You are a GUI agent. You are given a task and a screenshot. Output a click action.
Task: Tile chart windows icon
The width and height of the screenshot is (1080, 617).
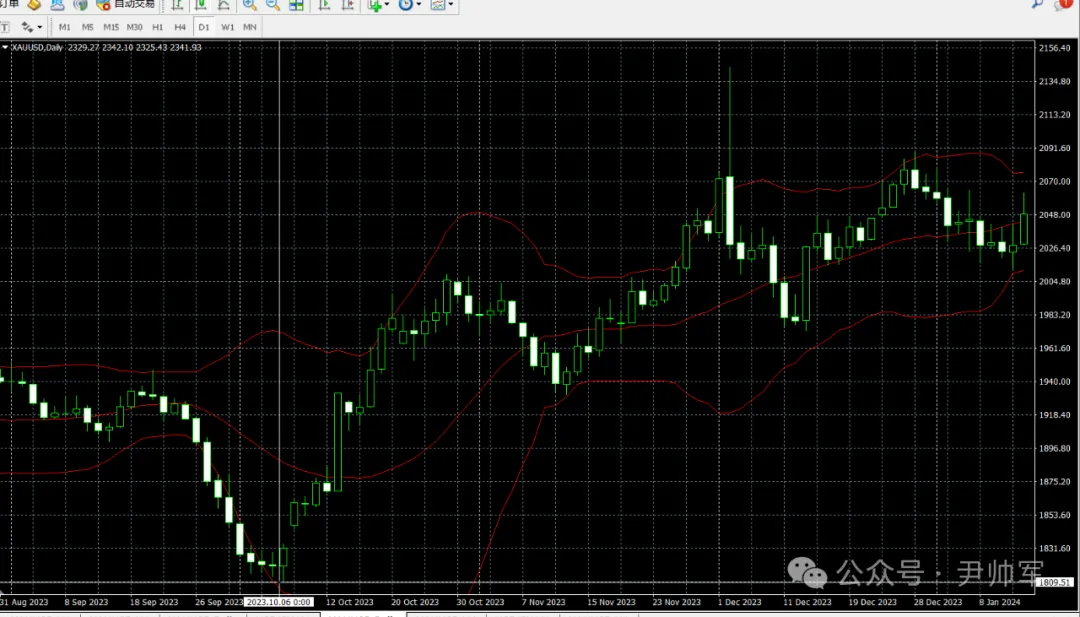(x=297, y=5)
